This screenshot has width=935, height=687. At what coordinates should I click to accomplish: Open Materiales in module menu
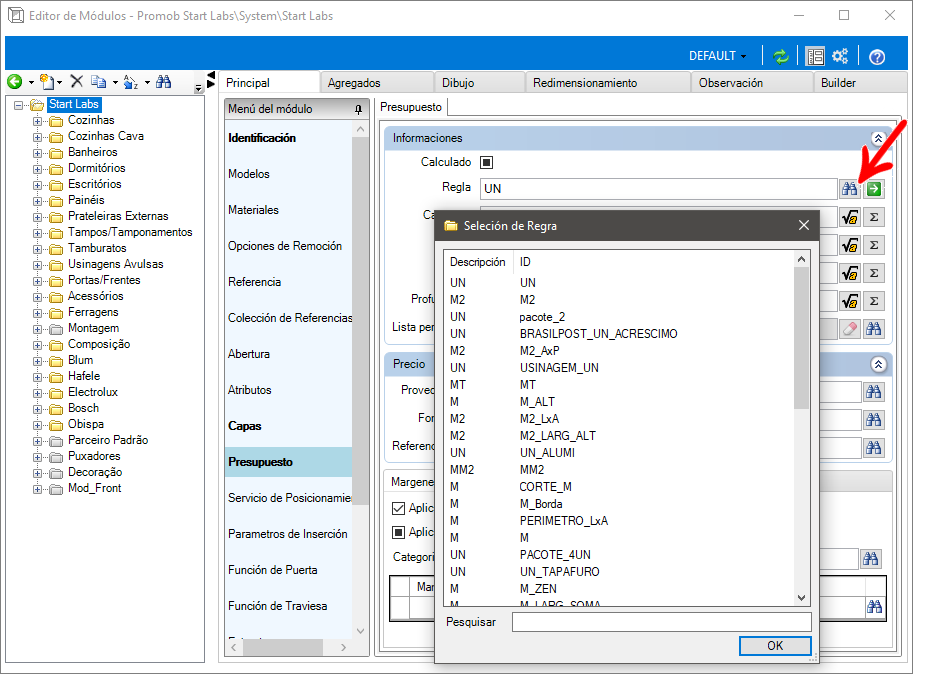pyautogui.click(x=253, y=210)
